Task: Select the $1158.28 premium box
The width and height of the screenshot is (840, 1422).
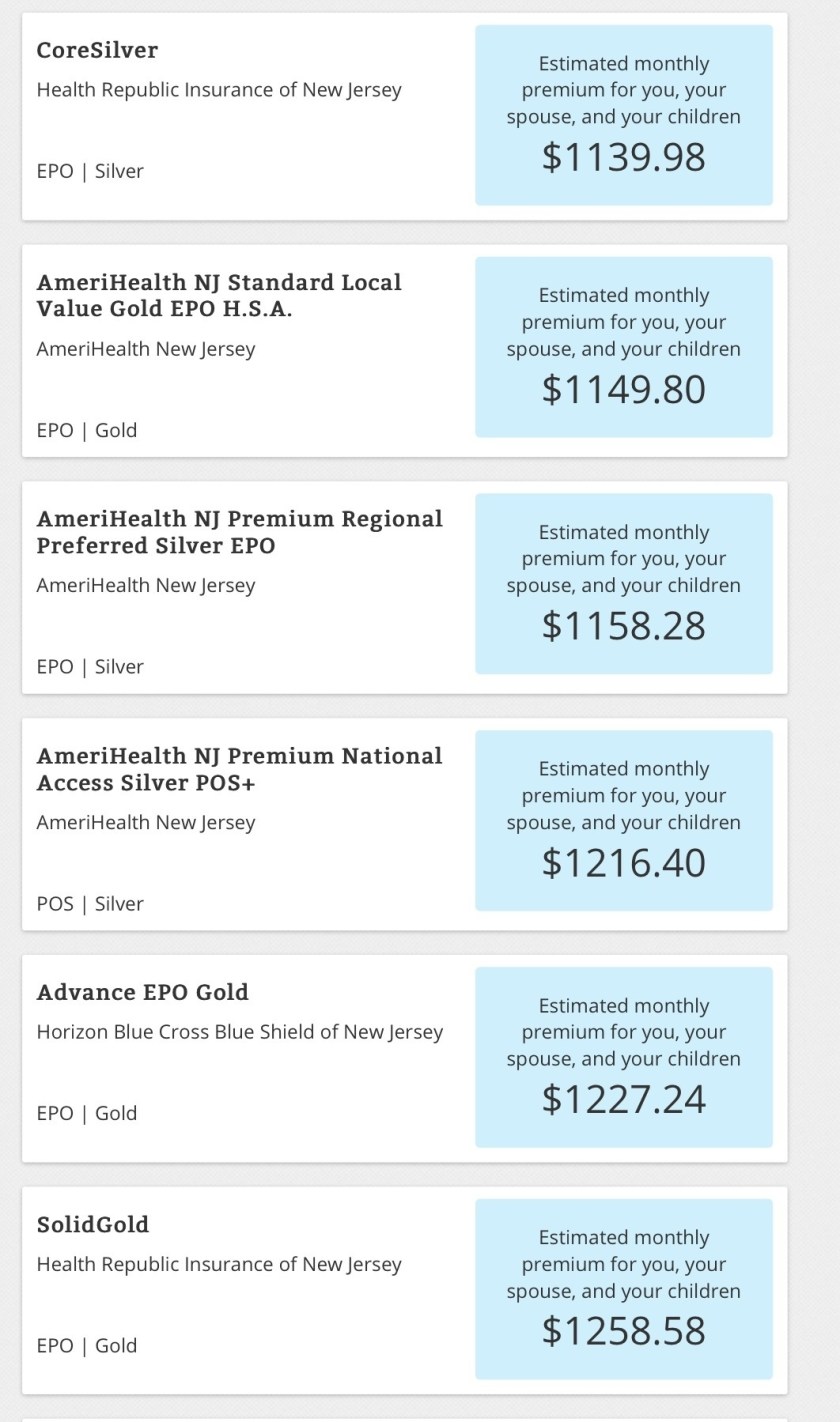Action: [623, 584]
